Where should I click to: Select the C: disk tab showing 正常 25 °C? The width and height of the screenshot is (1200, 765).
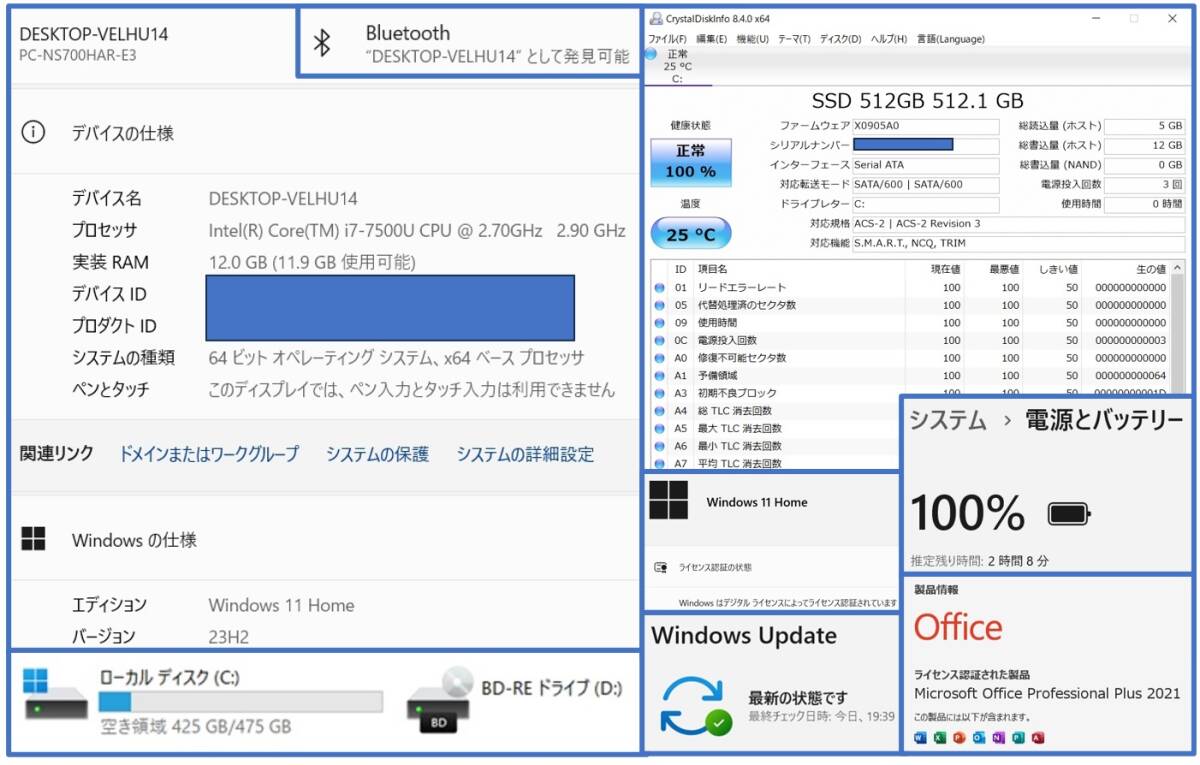click(x=678, y=66)
